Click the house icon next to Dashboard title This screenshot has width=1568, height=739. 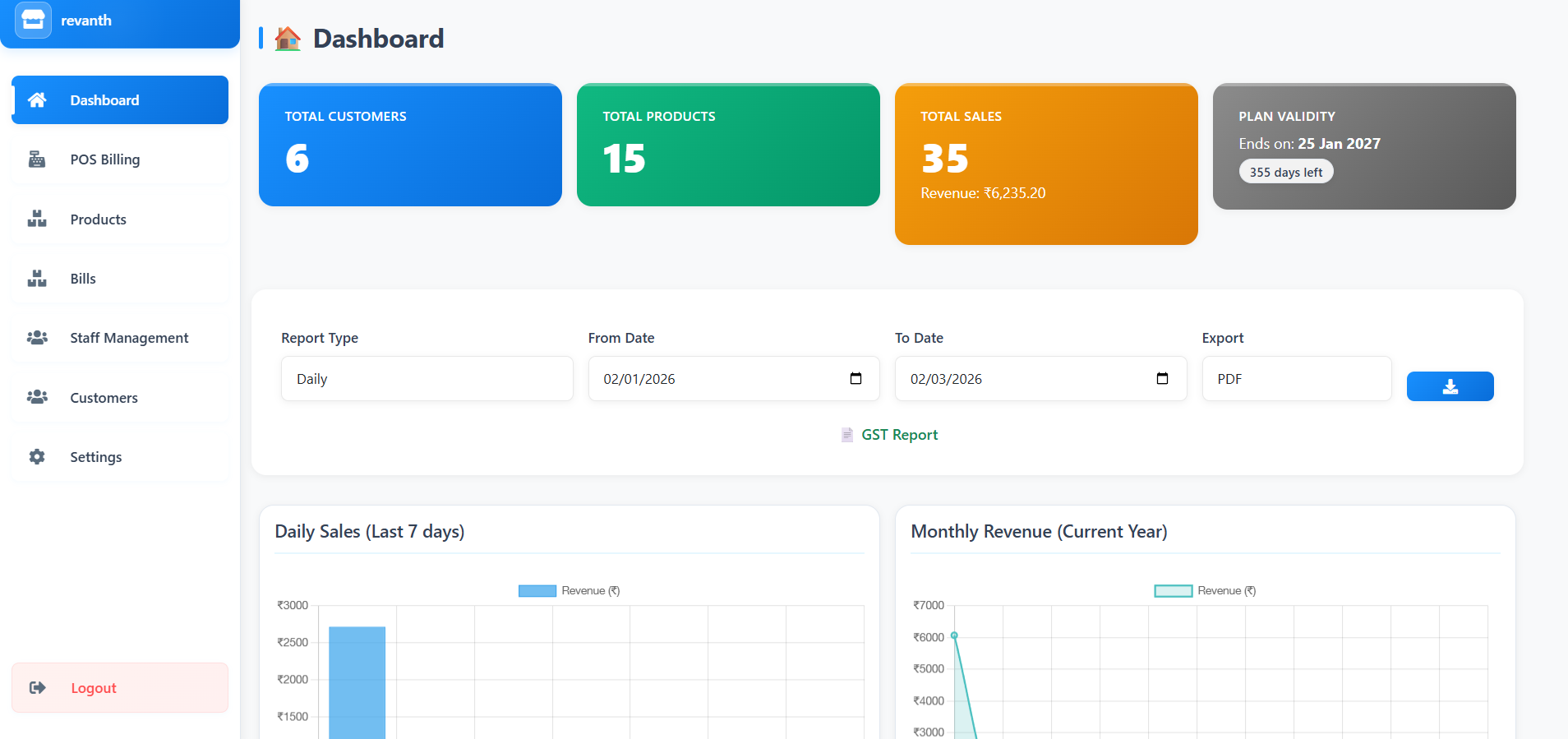288,39
